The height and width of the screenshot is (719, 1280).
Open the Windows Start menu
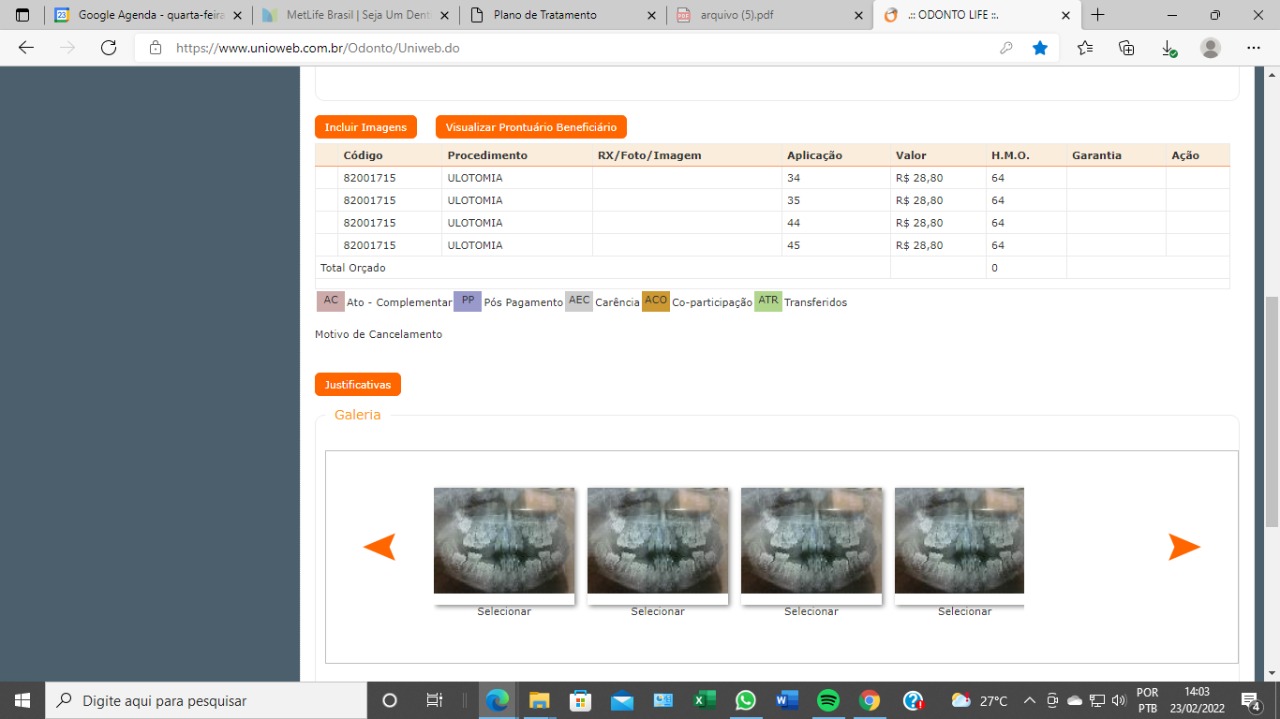pos(22,700)
